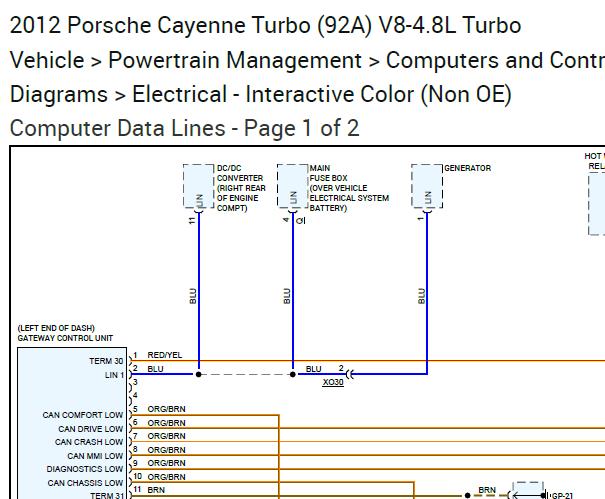The width and height of the screenshot is (605, 499).
Task: Click the splice dot under DC/DC converter wire
Action: pyautogui.click(x=198, y=374)
